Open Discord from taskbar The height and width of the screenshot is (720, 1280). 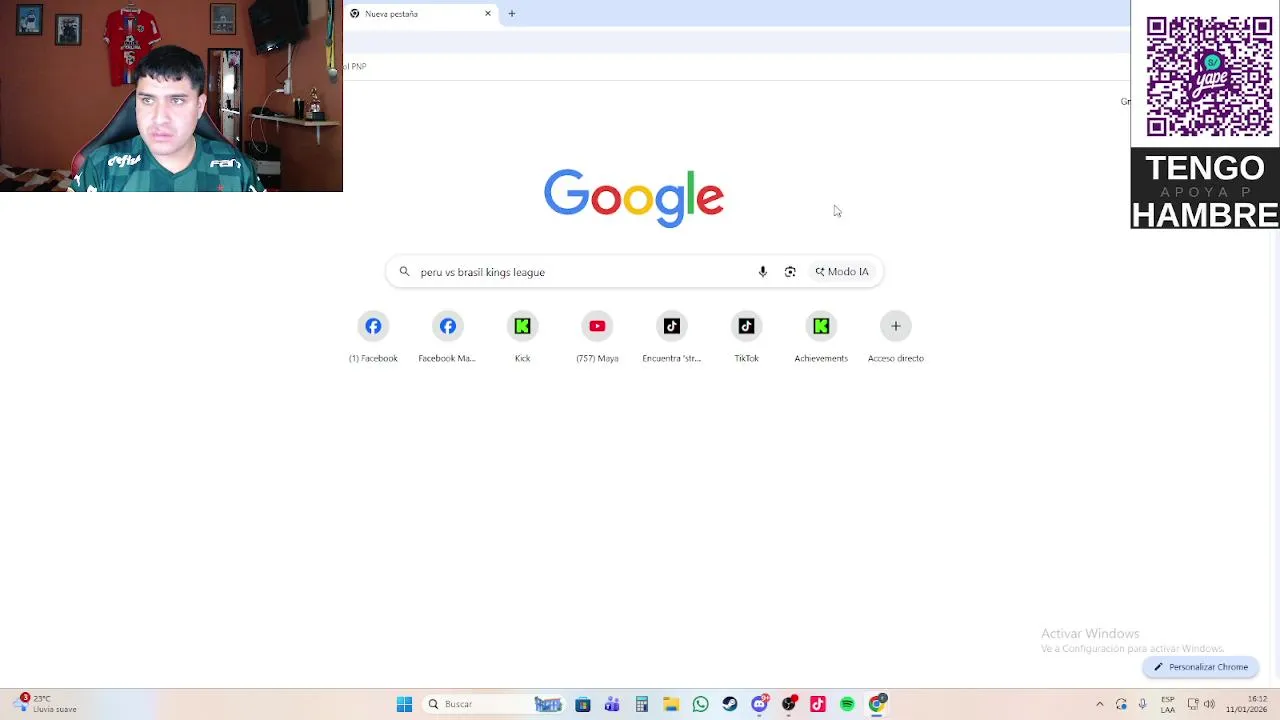pyautogui.click(x=759, y=704)
